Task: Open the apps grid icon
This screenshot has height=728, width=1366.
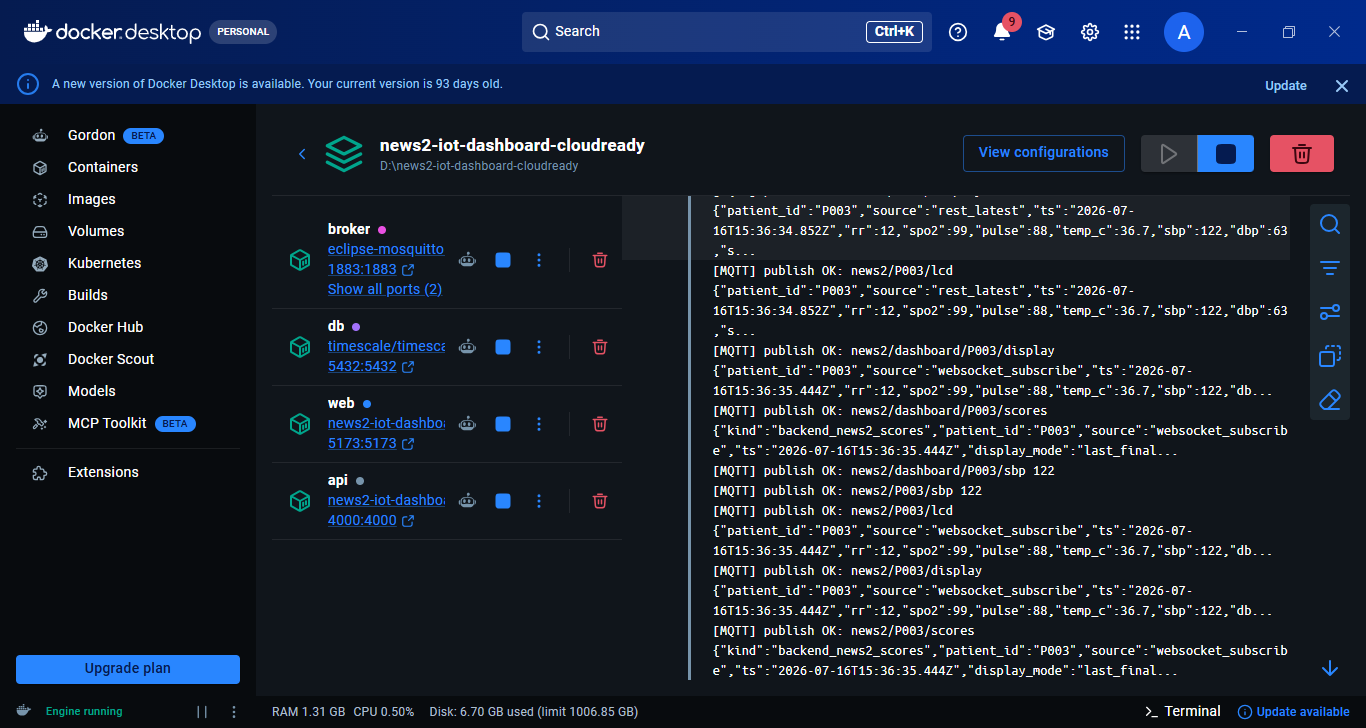Action: [x=1132, y=32]
